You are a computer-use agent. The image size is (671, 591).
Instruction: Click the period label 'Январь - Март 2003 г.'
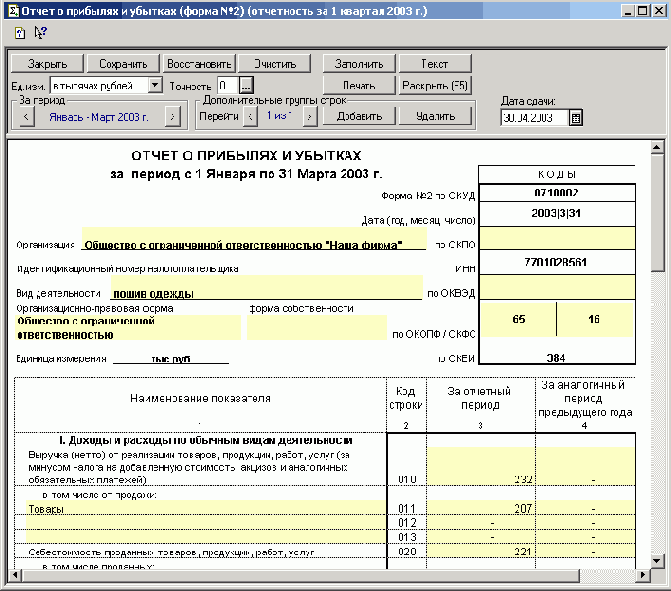[x=99, y=117]
